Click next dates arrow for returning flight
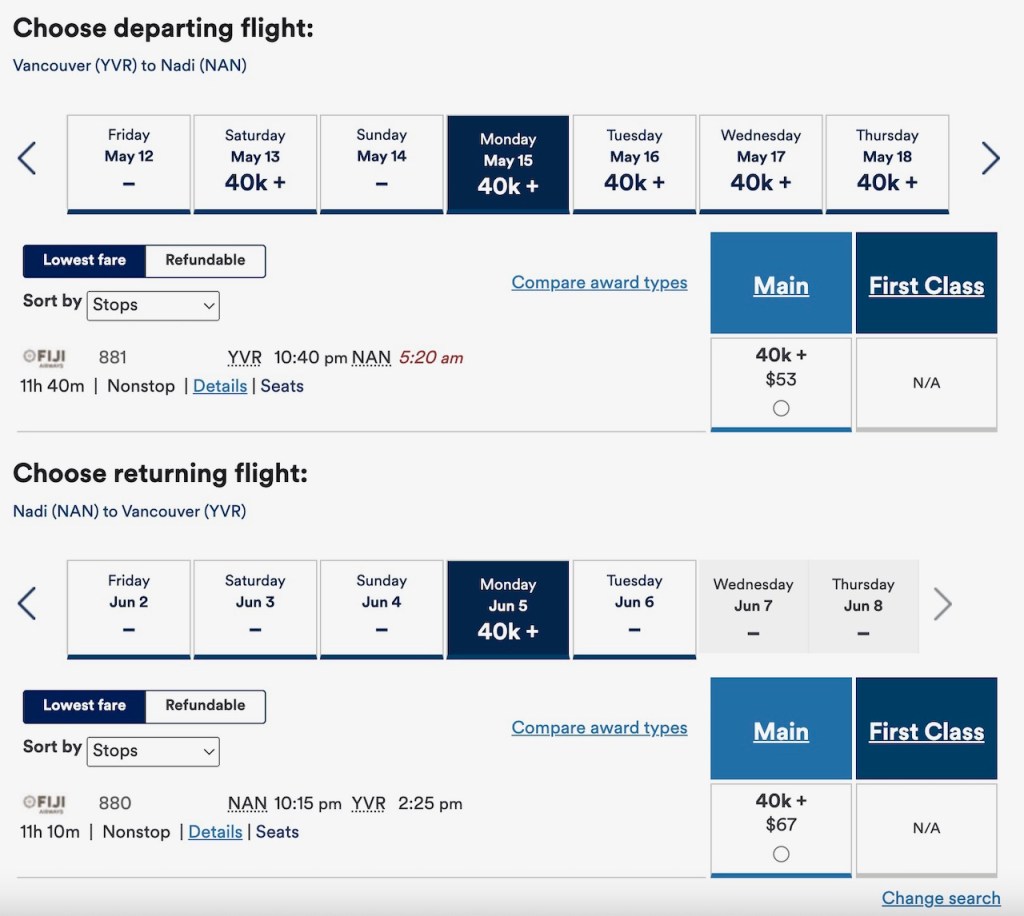 click(x=942, y=603)
